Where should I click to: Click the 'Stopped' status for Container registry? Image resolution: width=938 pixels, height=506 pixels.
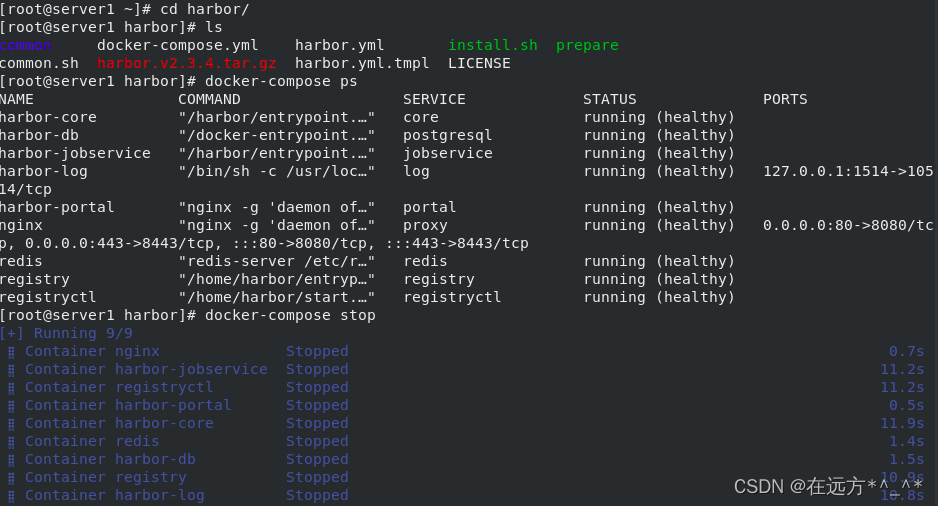coord(317,477)
